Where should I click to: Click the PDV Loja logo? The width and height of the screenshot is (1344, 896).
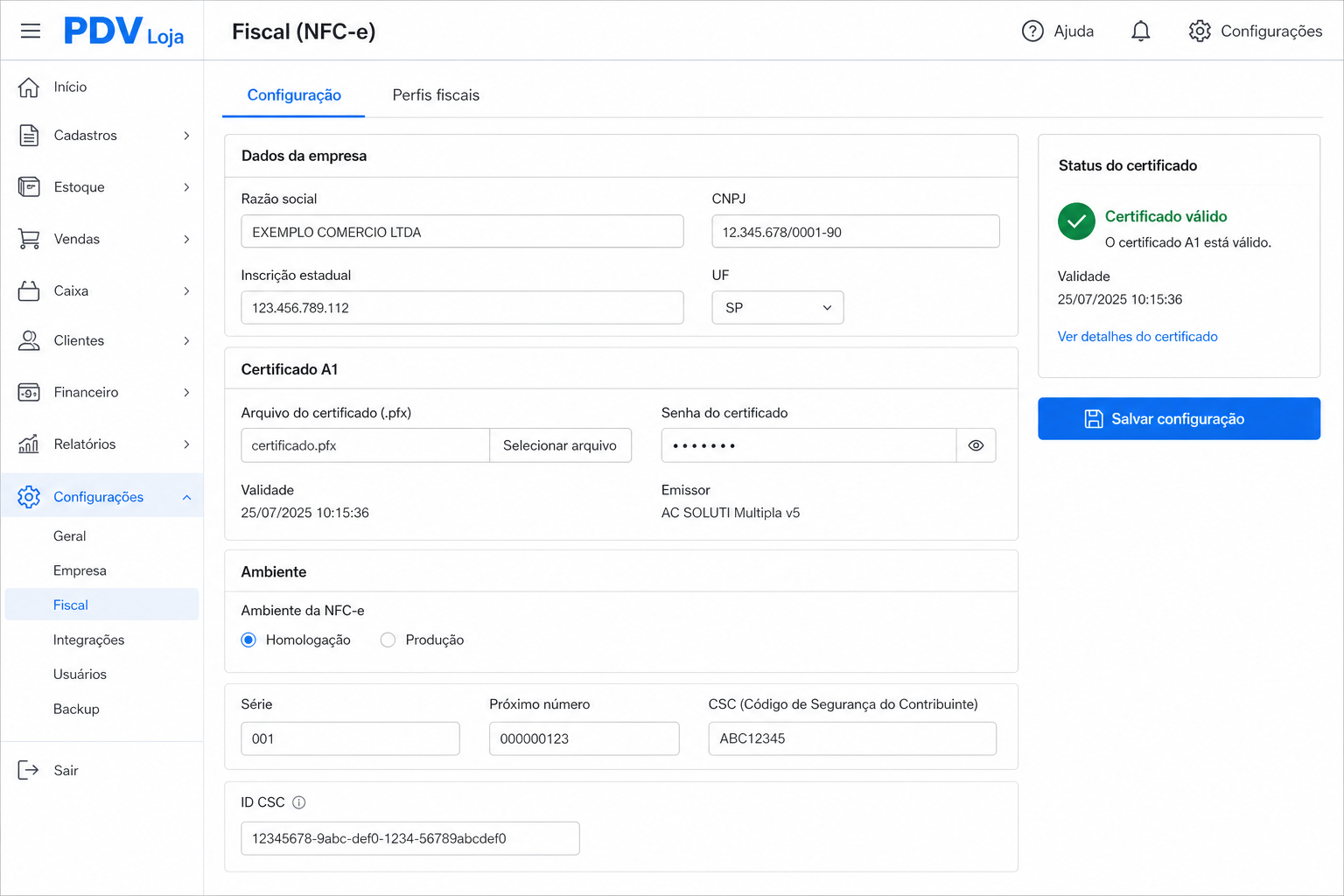(x=123, y=31)
